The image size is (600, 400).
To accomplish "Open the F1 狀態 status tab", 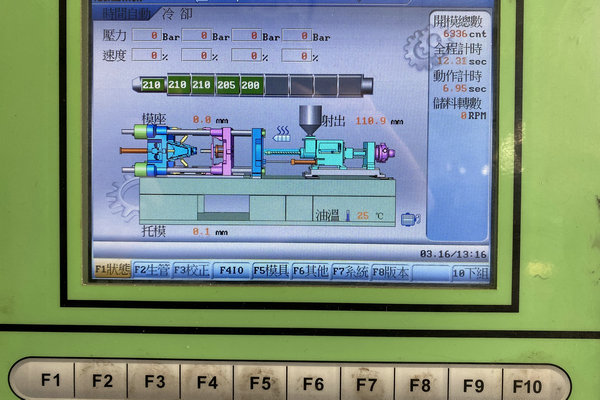I will click(111, 270).
